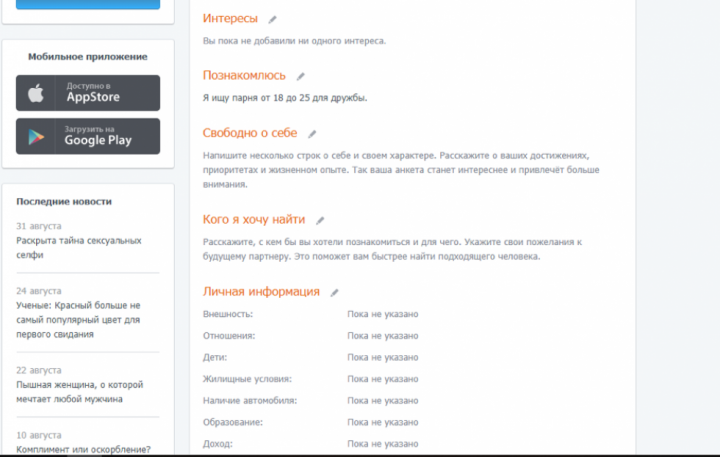Edit Личная информация using pencil icon

(x=334, y=293)
